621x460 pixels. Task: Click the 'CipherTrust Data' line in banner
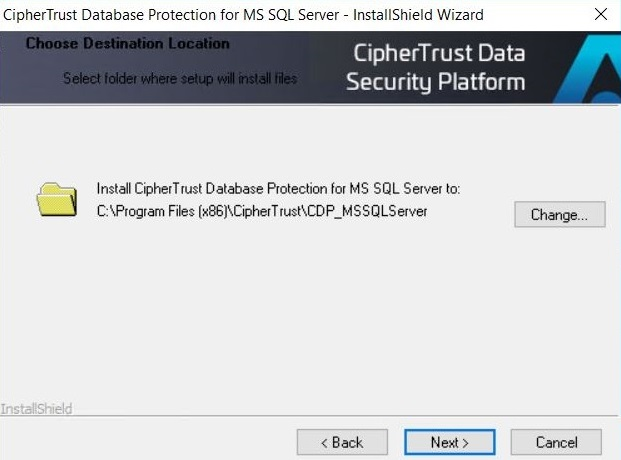tap(439, 53)
